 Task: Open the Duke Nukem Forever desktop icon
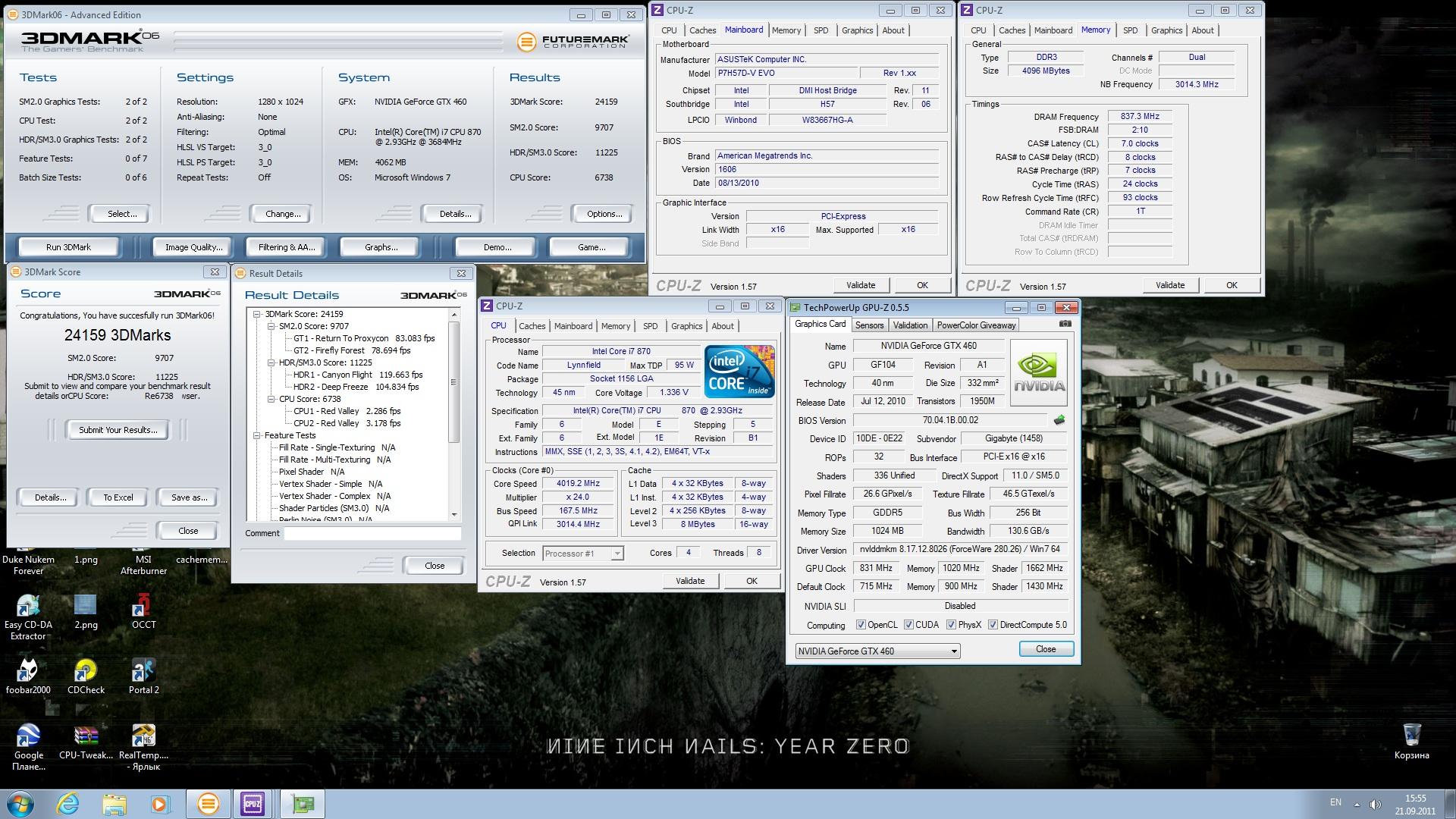[28, 564]
